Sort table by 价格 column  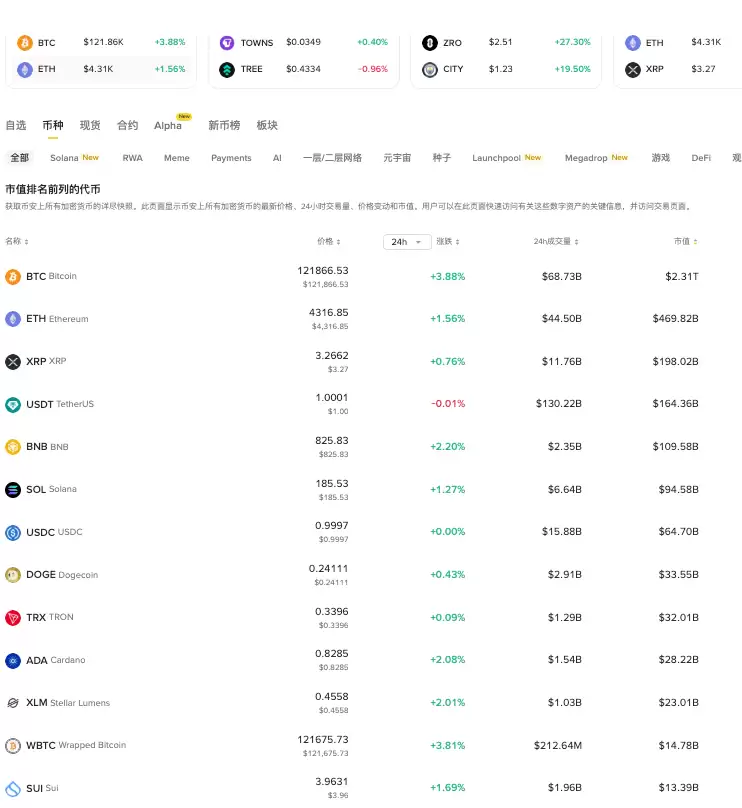pyautogui.click(x=329, y=242)
